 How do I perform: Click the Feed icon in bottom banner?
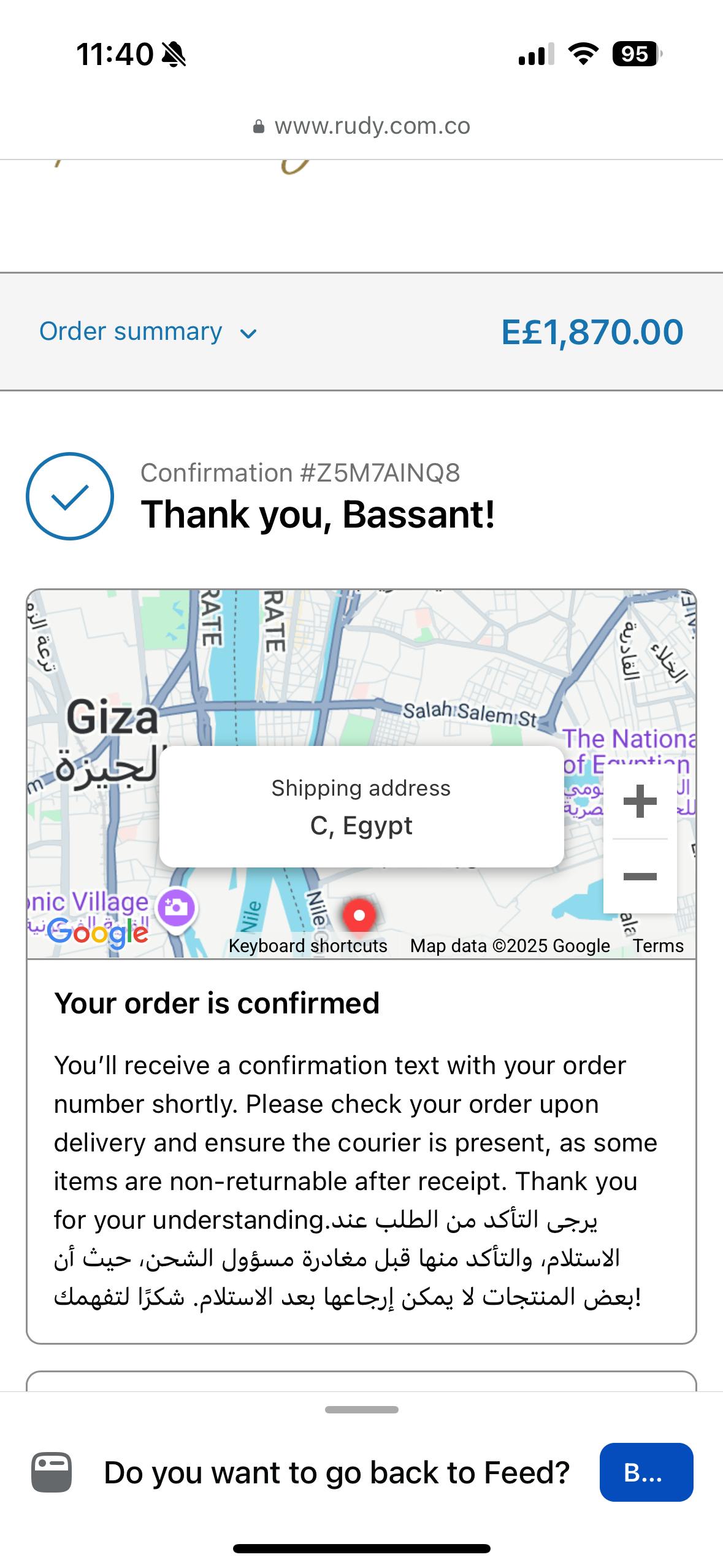(52, 1472)
